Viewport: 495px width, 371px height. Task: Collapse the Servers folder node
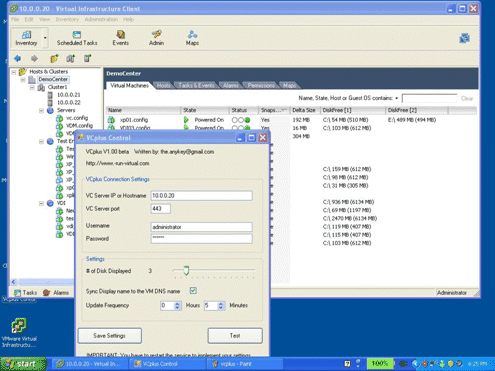[41, 110]
